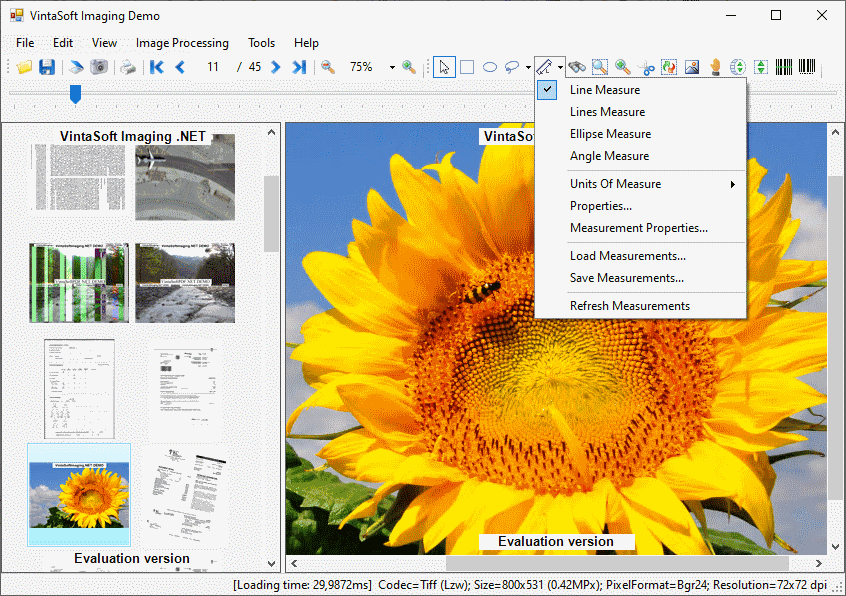Jump to the last page
The width and height of the screenshot is (846, 596).
[300, 67]
